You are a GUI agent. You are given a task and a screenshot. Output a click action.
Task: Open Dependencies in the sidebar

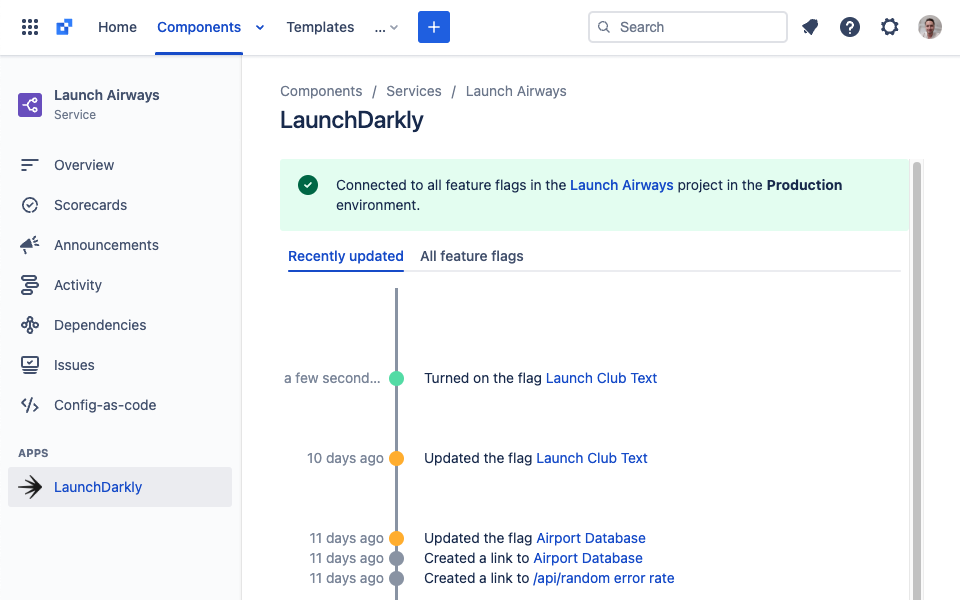click(x=100, y=325)
